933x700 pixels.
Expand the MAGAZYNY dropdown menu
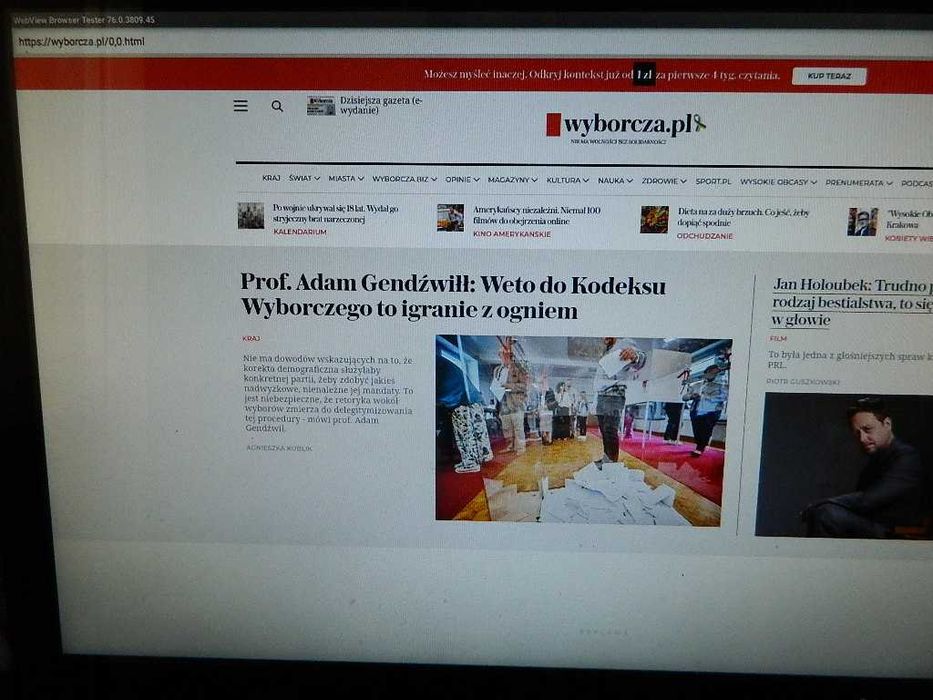click(513, 180)
